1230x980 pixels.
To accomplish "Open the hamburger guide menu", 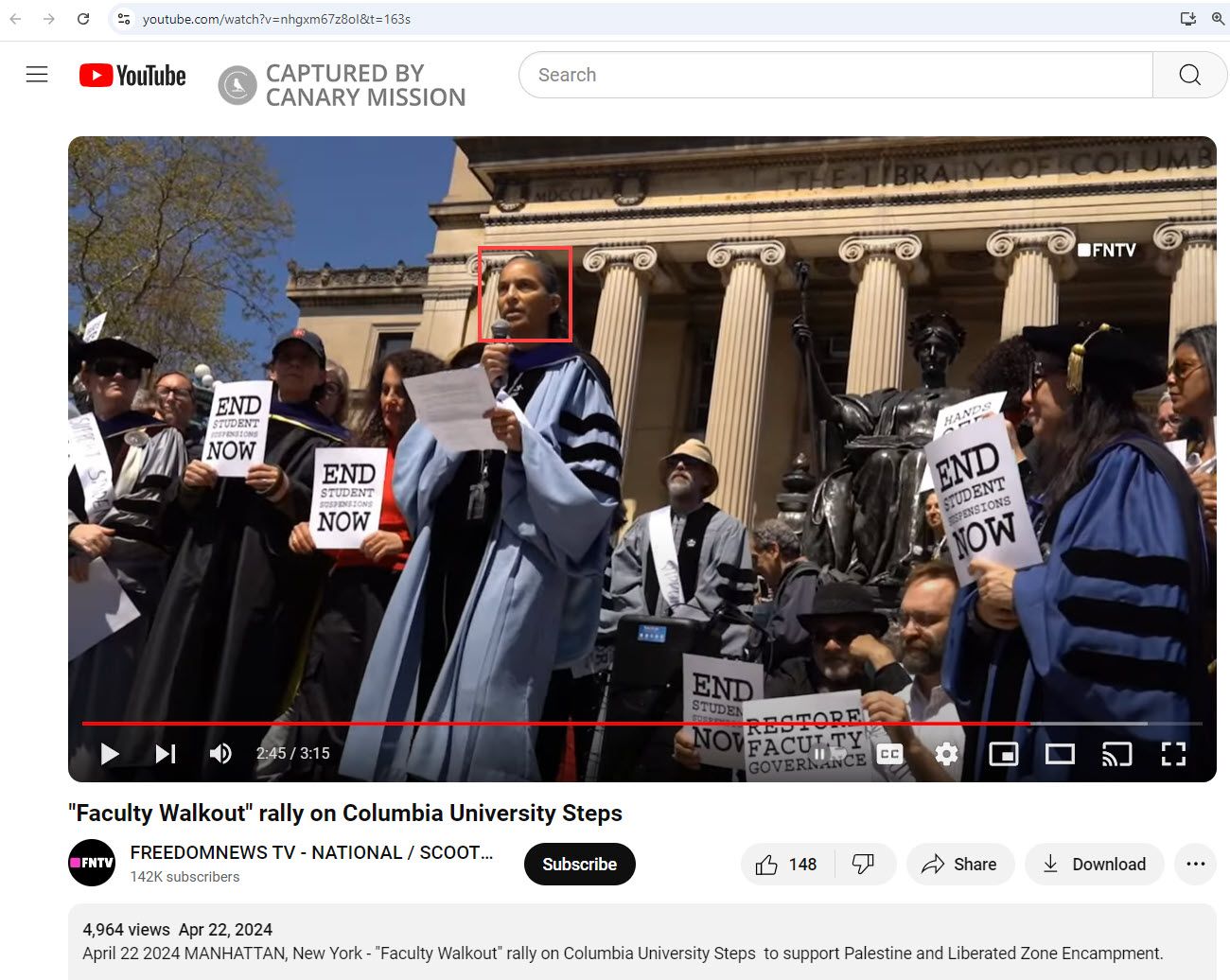I will 37,75.
